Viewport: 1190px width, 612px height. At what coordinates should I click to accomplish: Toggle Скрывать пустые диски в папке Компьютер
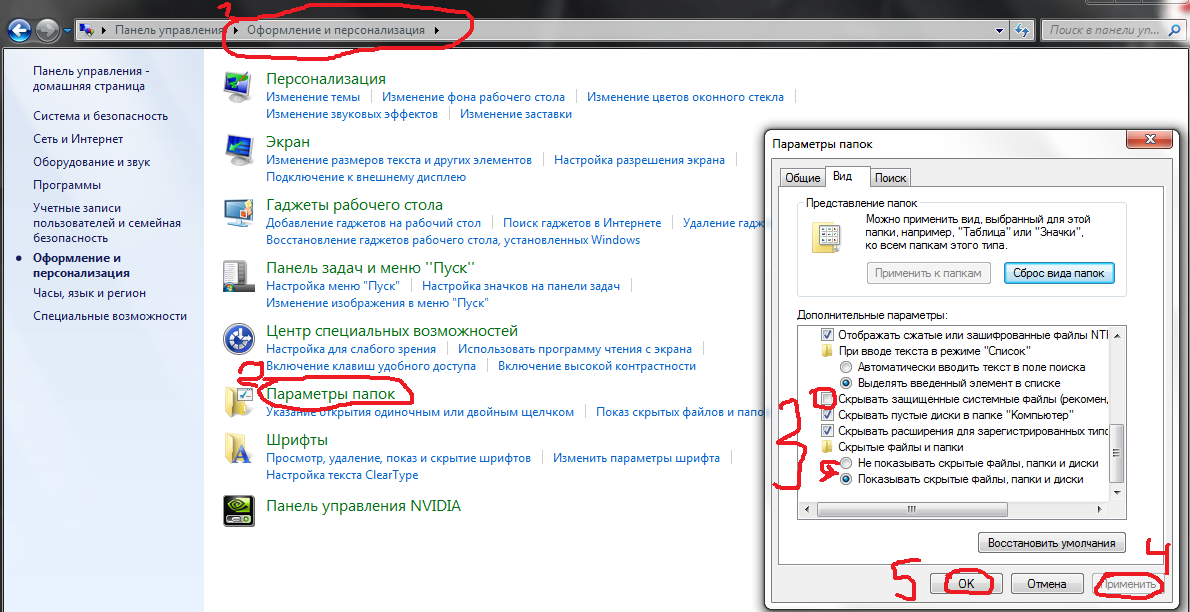coord(828,415)
